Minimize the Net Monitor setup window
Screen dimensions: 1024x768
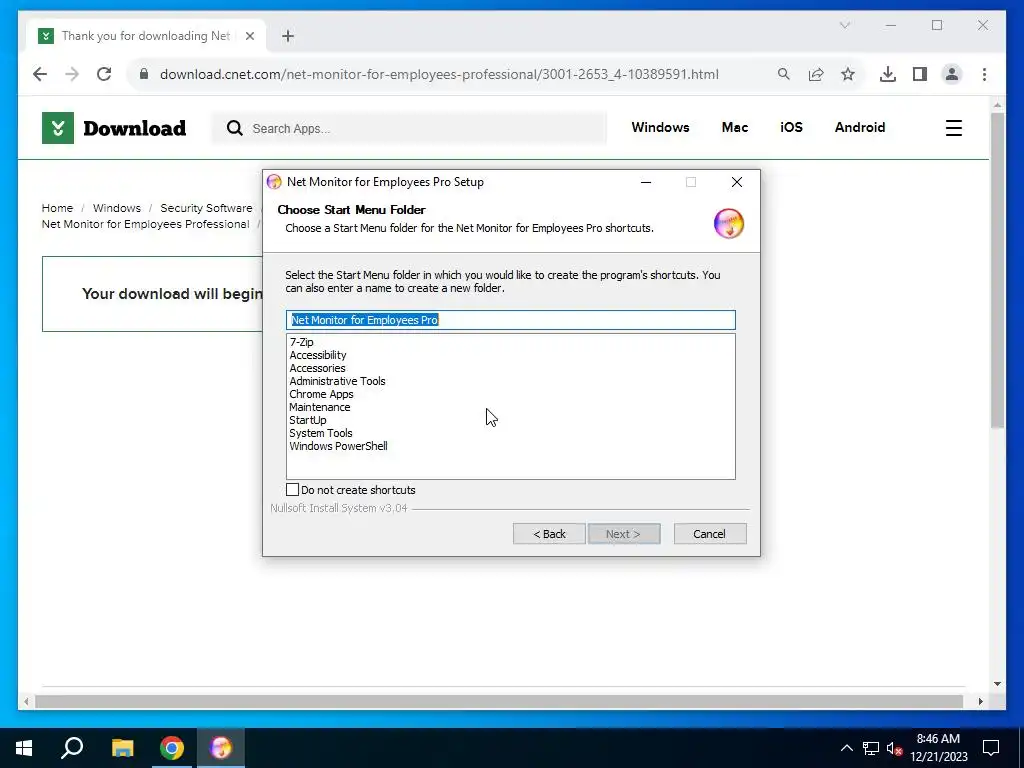pos(646,182)
